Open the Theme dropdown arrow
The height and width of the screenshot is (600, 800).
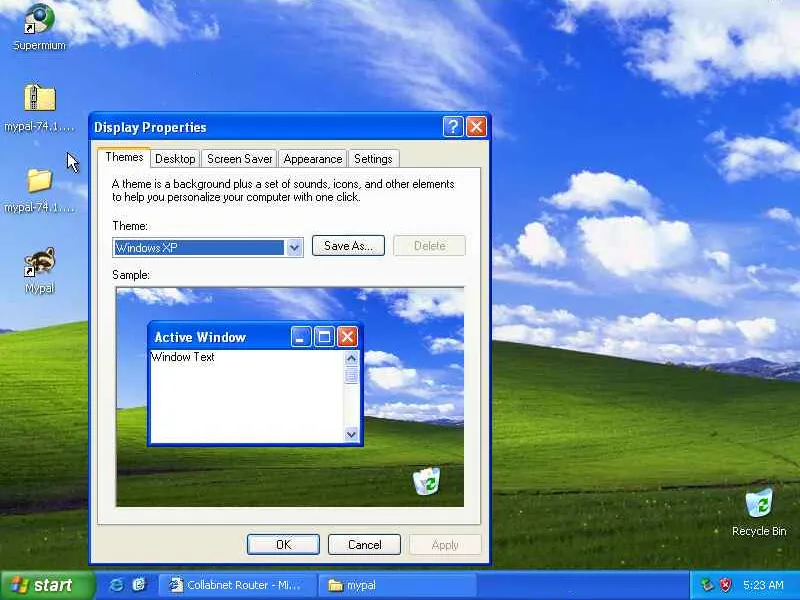point(294,247)
